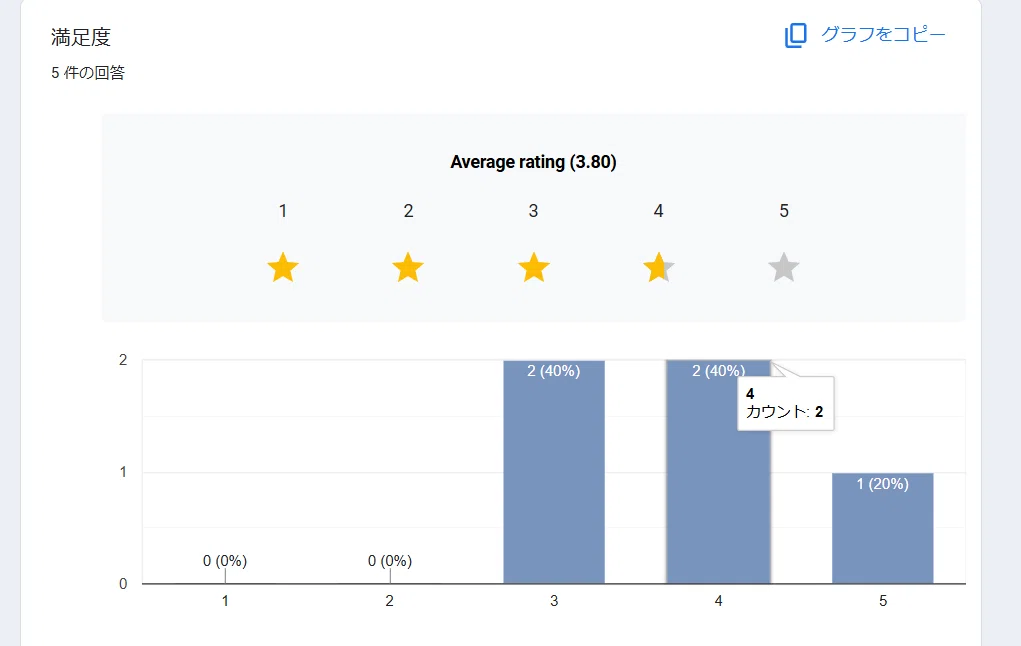Click the first gold star

(x=283, y=267)
